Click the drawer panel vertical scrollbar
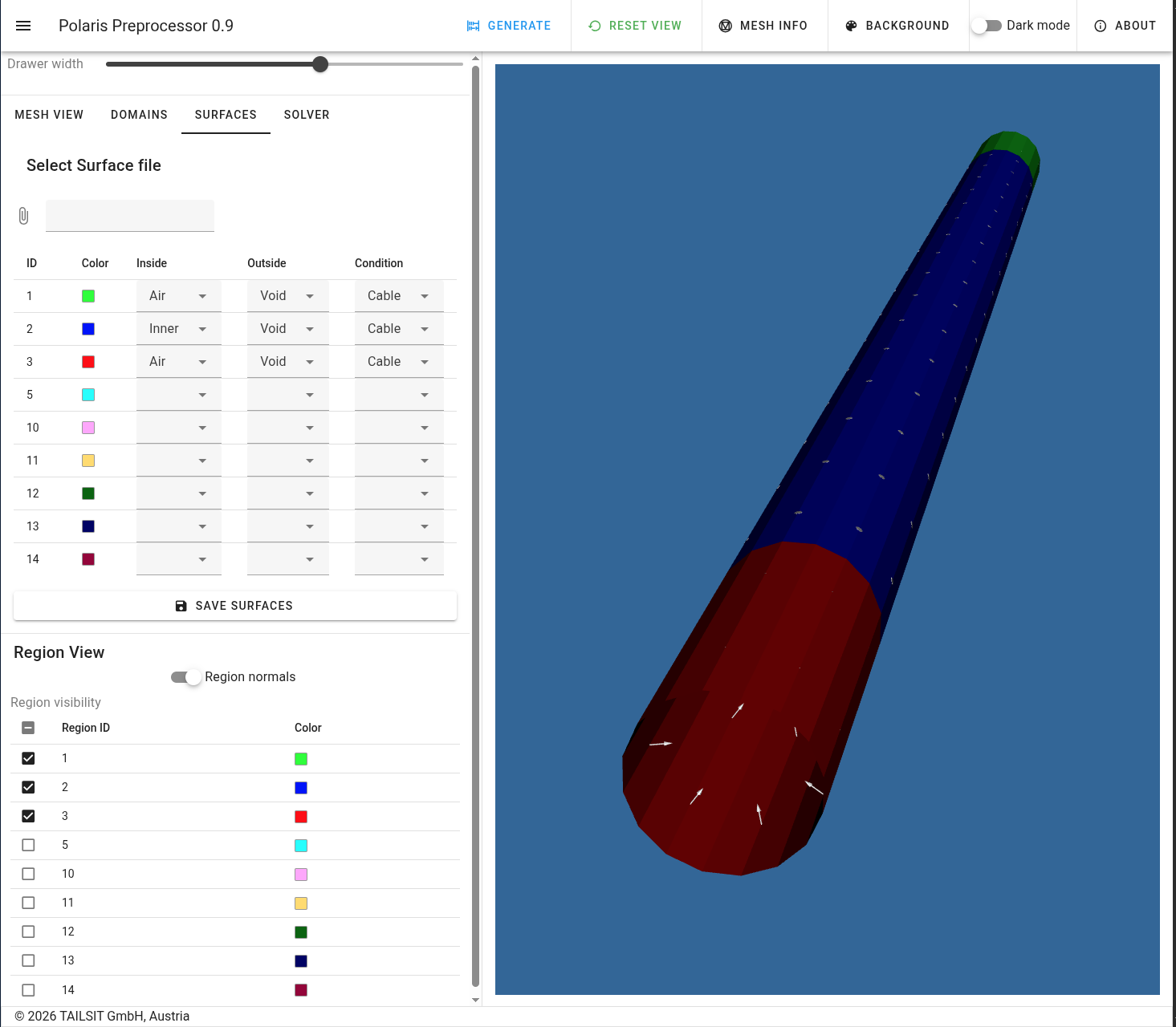Screen dimensions: 1176x1027 pos(475,526)
